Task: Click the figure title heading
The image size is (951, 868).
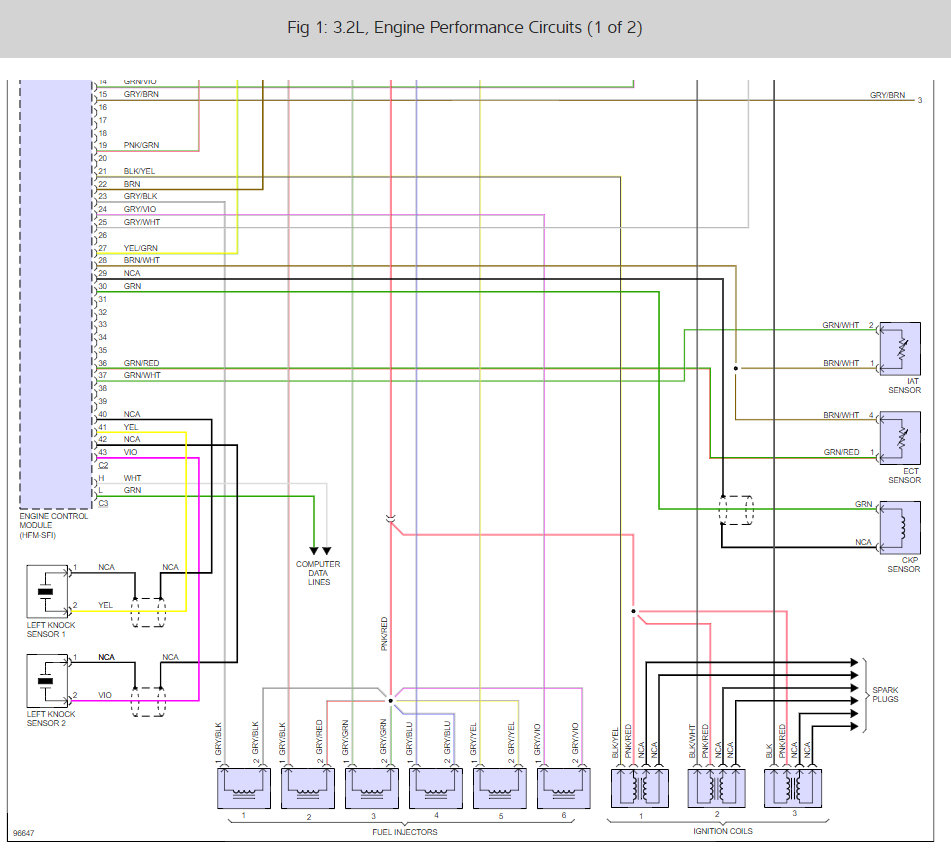Action: pyautogui.click(x=465, y=27)
